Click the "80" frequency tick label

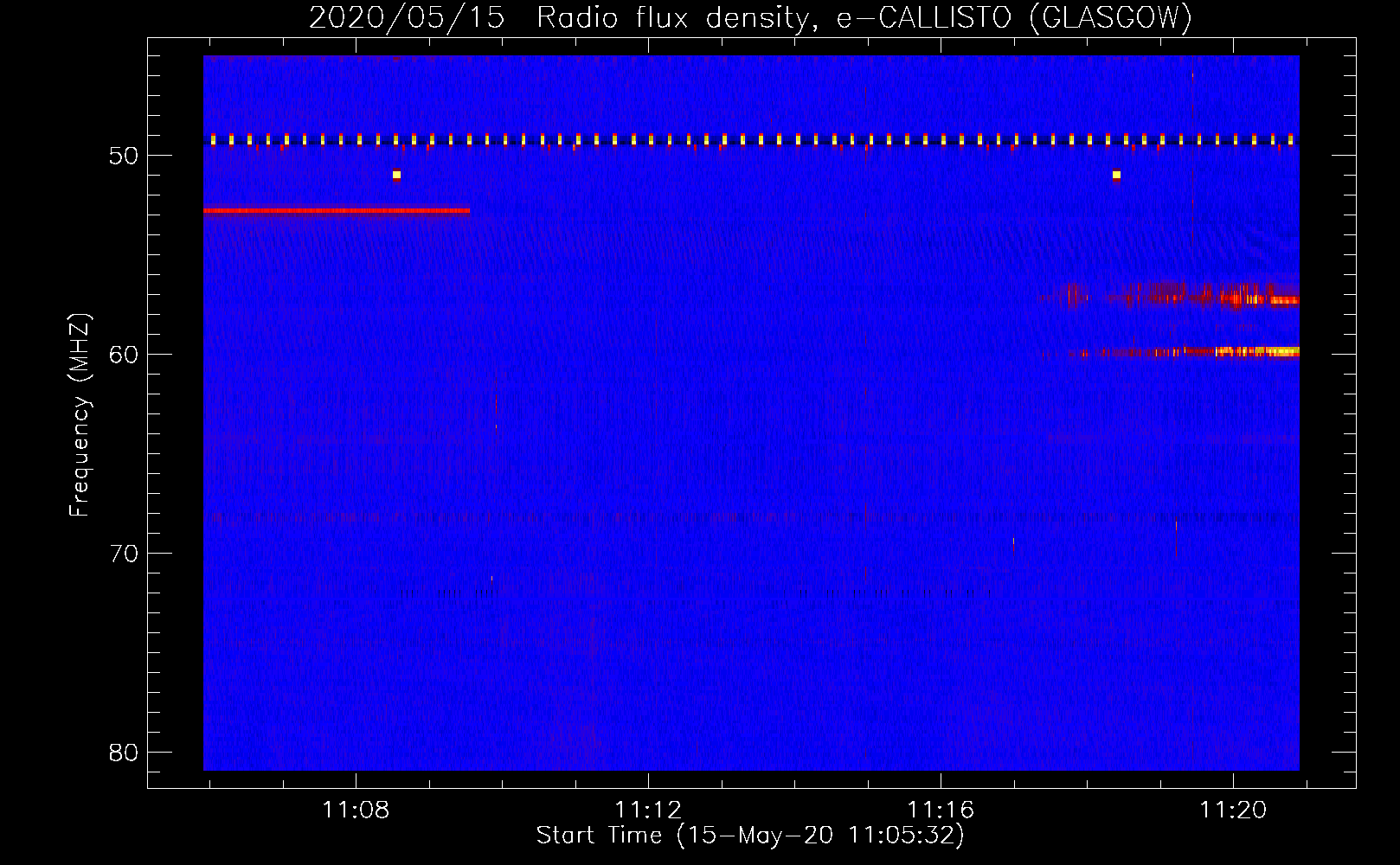click(x=124, y=753)
